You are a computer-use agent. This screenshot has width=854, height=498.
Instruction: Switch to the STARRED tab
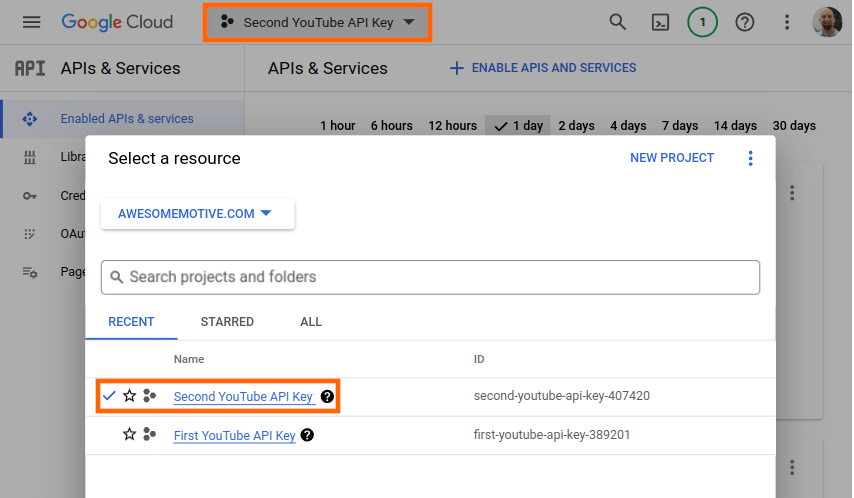pos(227,322)
